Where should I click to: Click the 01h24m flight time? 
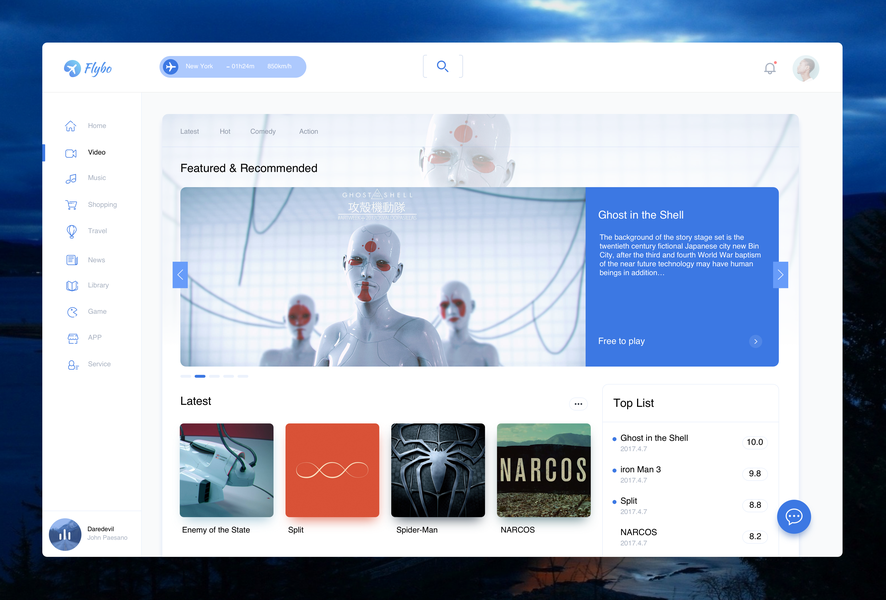click(242, 67)
